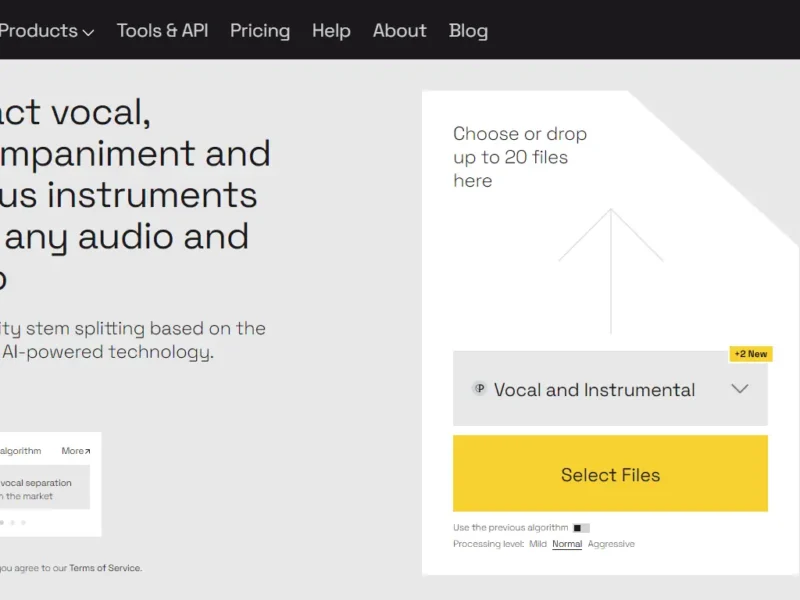Image resolution: width=800 pixels, height=600 pixels.
Task: Select Normal processing level
Action: pyautogui.click(x=567, y=544)
